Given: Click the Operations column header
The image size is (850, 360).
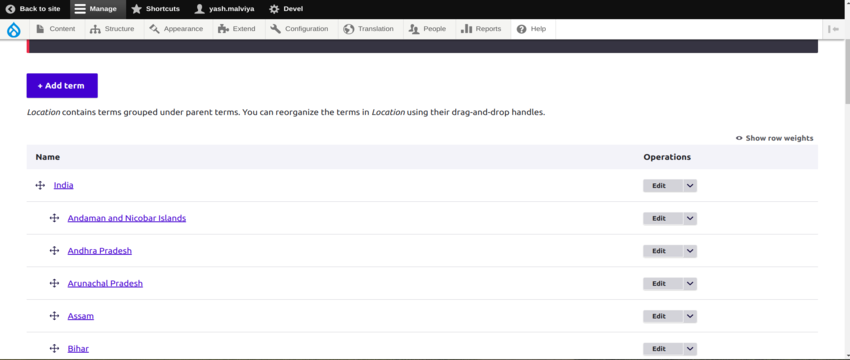Looking at the screenshot, I should (667, 157).
